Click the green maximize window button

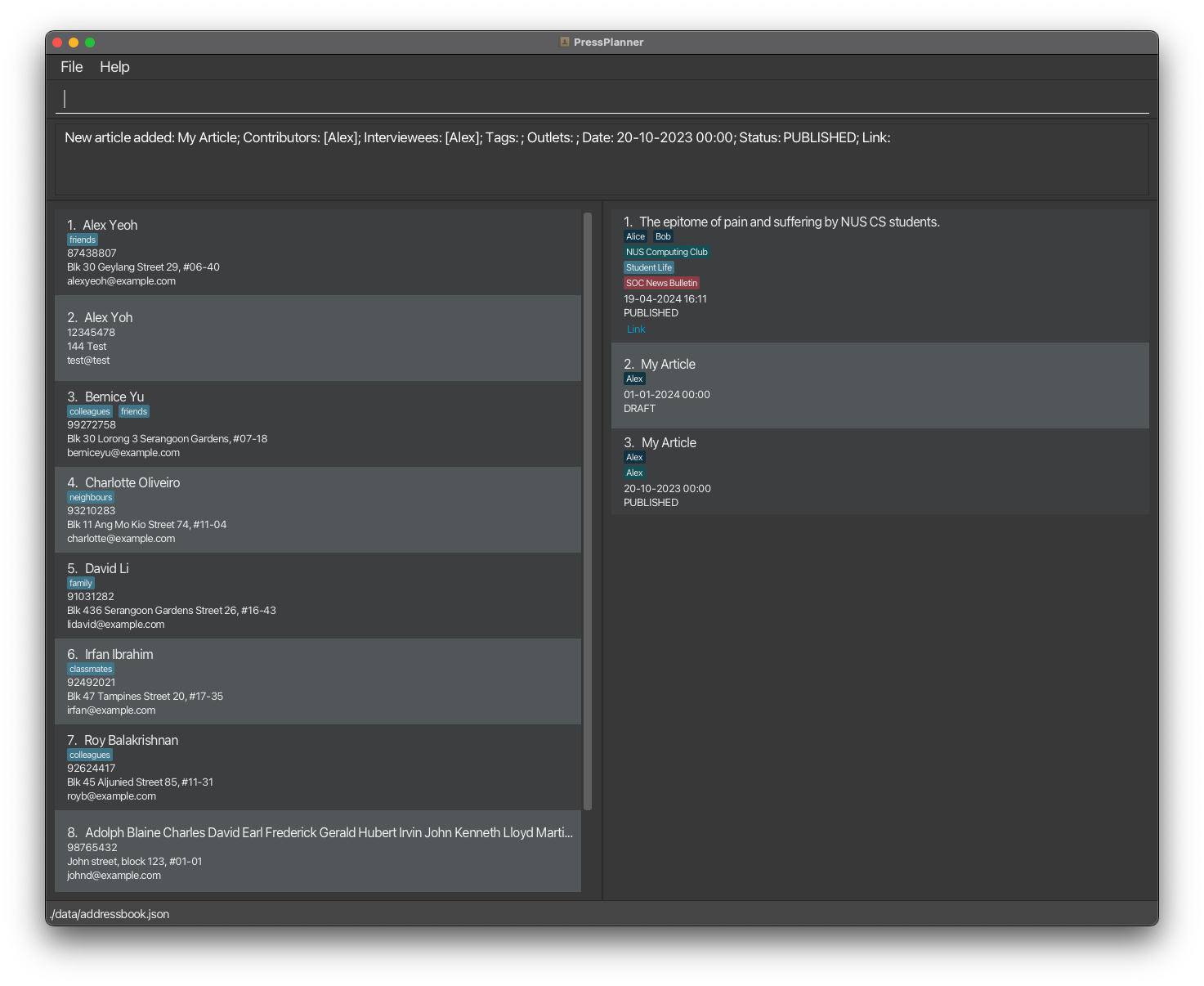point(90,43)
